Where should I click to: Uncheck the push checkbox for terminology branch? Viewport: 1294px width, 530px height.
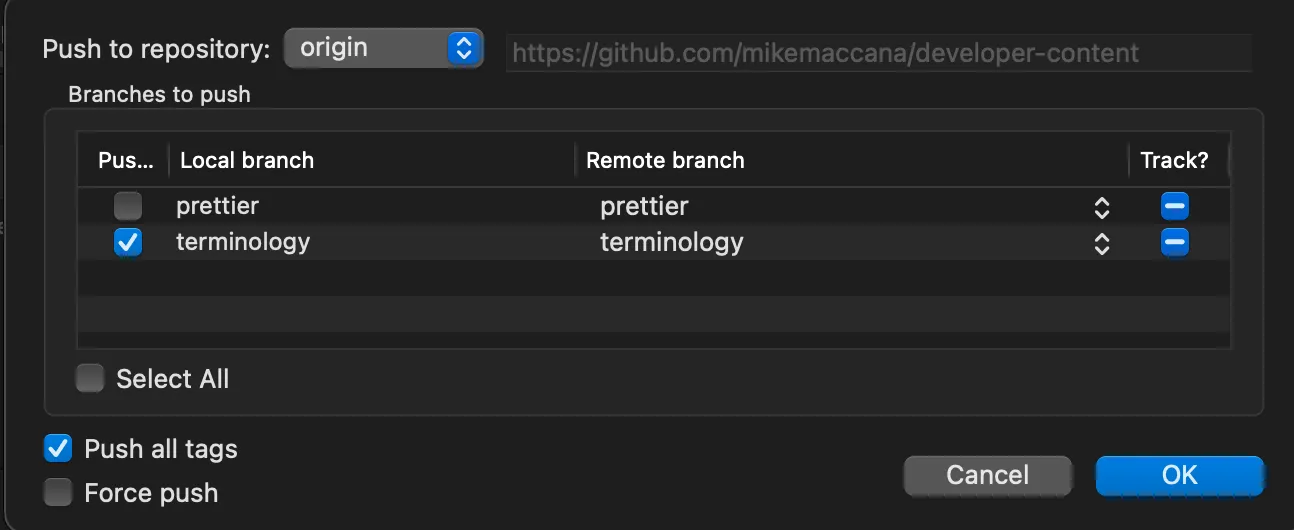[127, 243]
